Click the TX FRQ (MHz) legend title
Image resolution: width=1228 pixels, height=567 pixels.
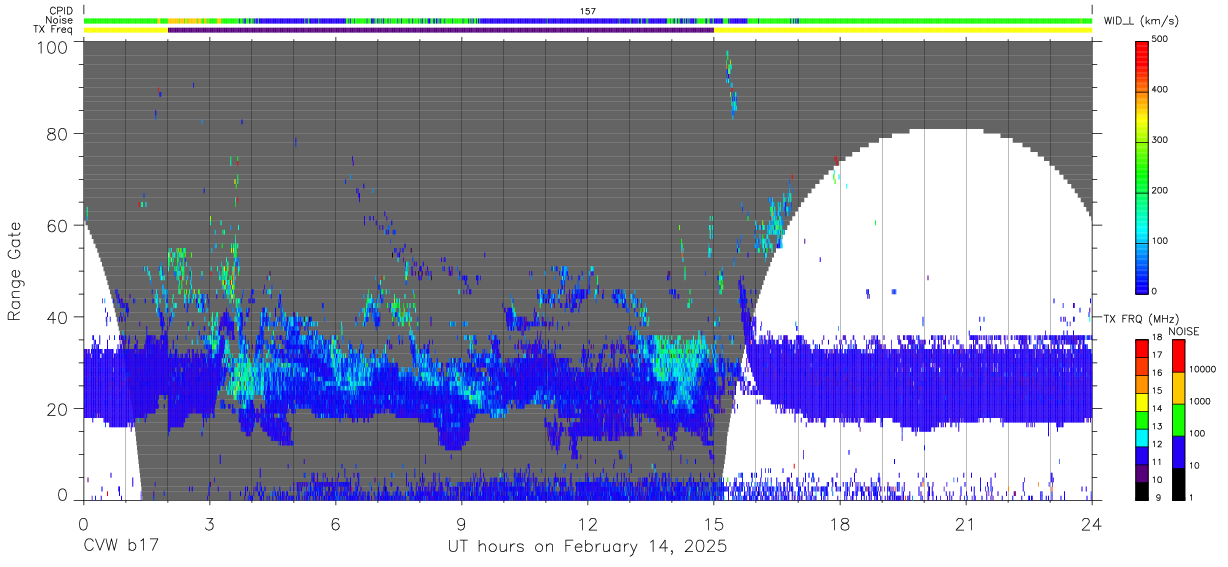click(1143, 318)
